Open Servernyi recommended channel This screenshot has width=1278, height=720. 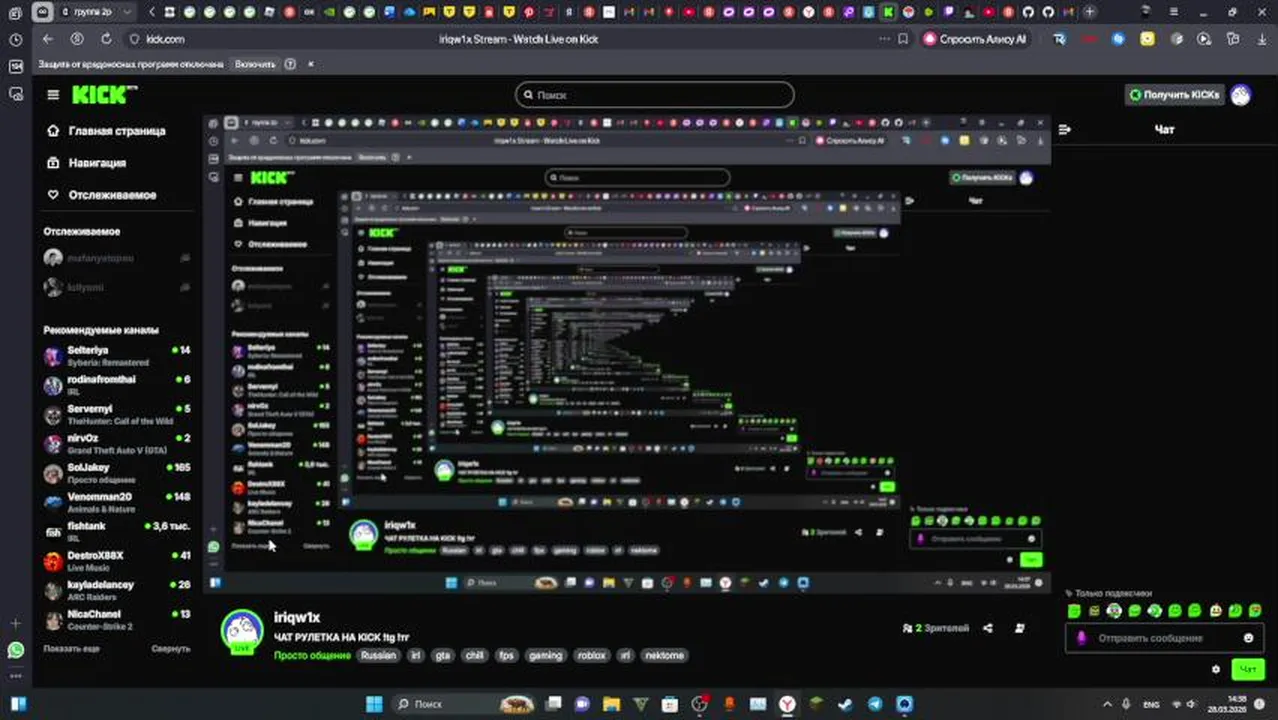click(117, 415)
